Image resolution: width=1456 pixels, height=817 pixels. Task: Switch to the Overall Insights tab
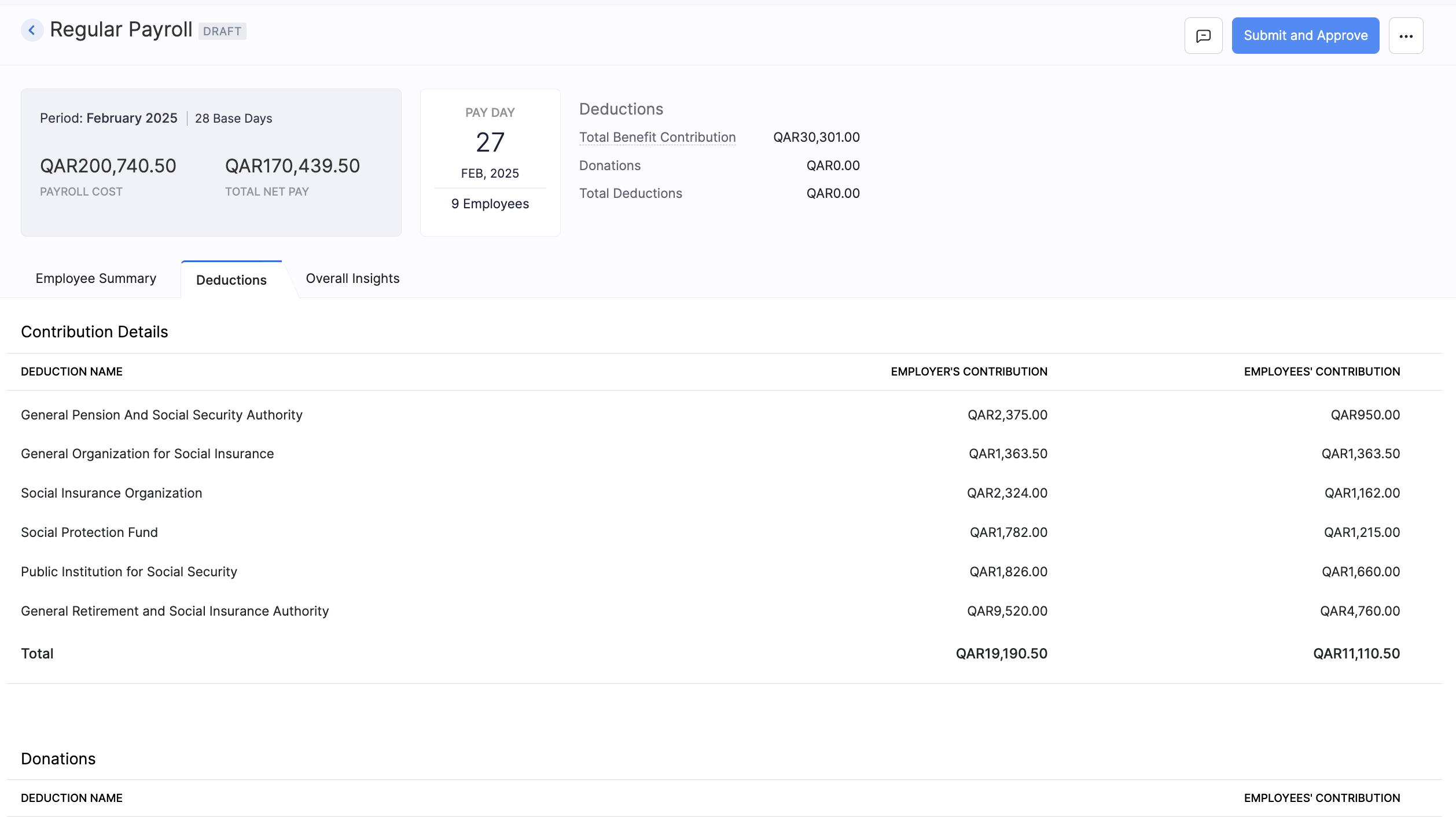pos(352,278)
